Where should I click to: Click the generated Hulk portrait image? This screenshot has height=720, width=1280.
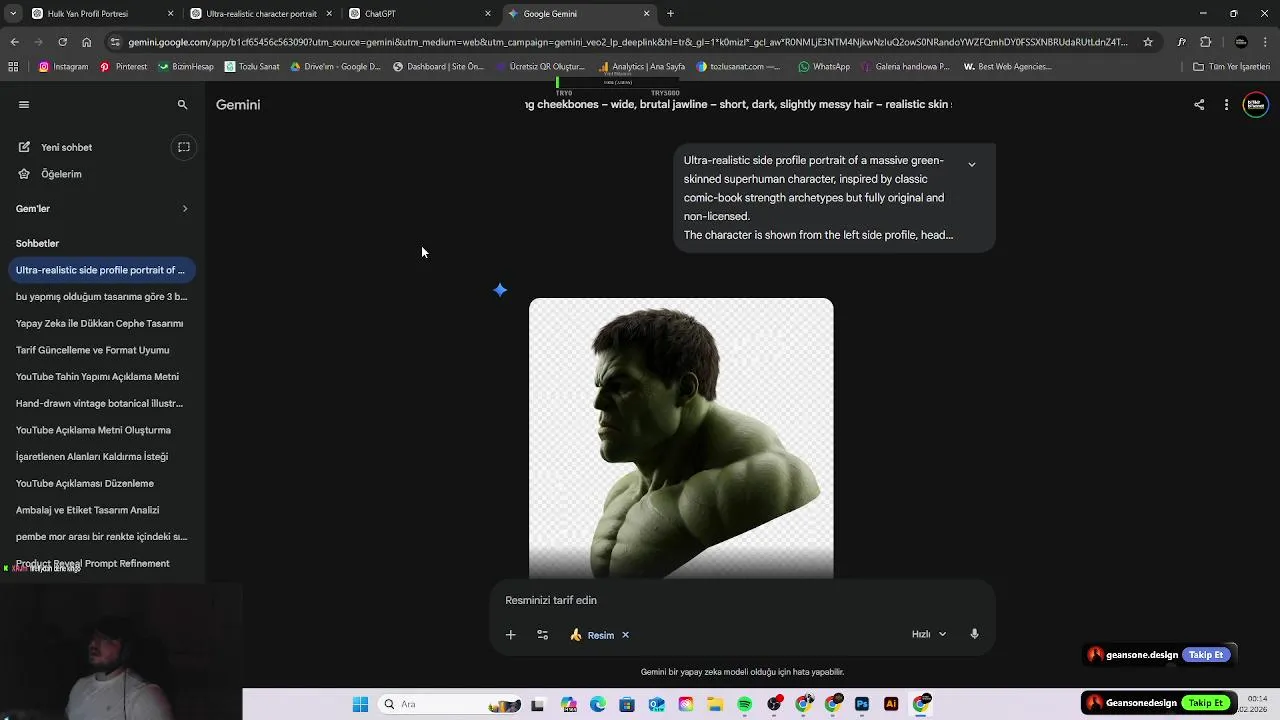coord(681,438)
